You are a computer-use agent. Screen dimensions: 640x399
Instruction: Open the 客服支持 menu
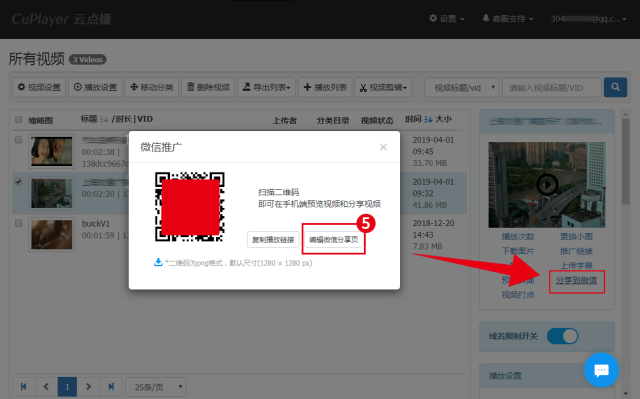[507, 19]
